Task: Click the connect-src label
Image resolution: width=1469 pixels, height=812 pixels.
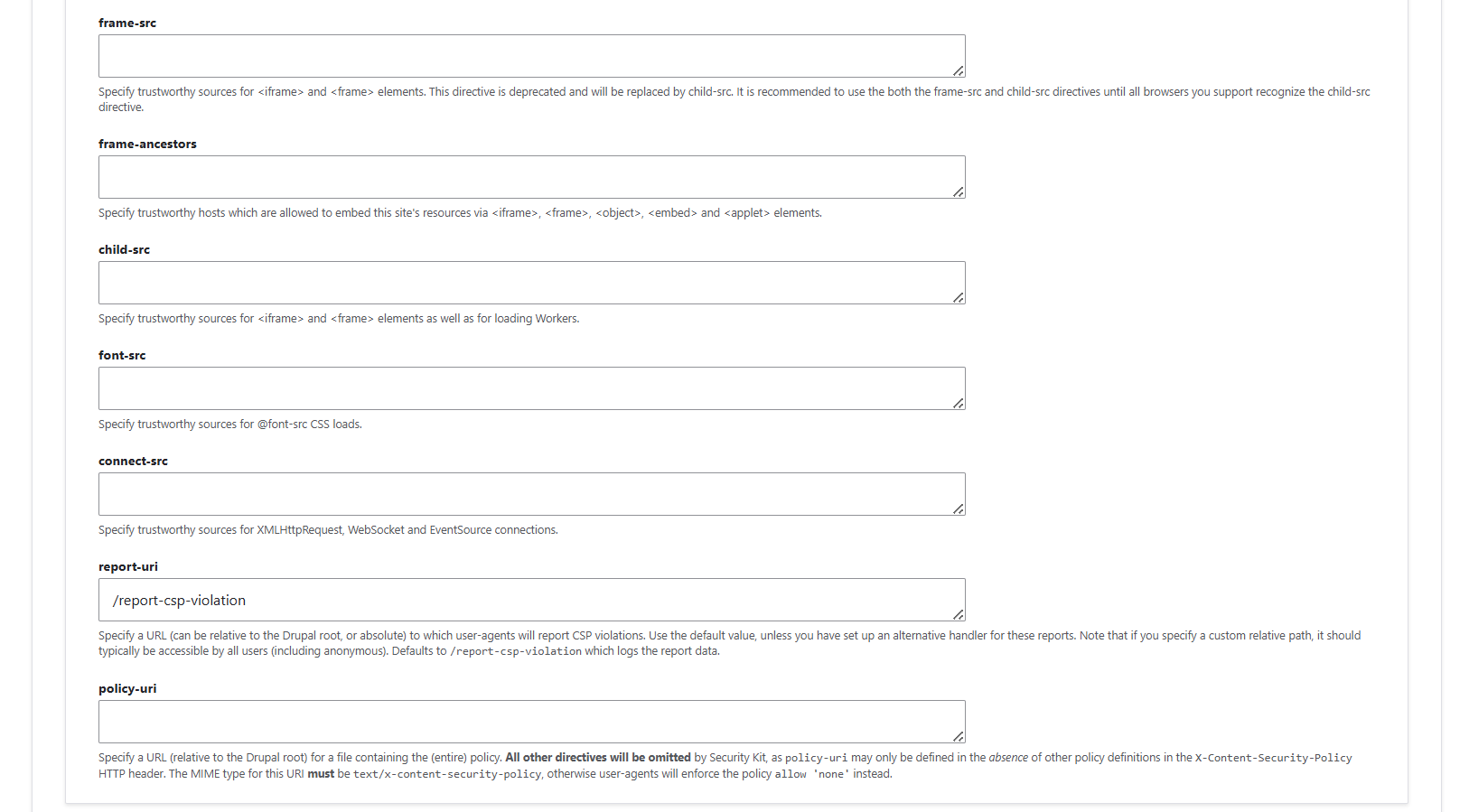Action: (133, 461)
